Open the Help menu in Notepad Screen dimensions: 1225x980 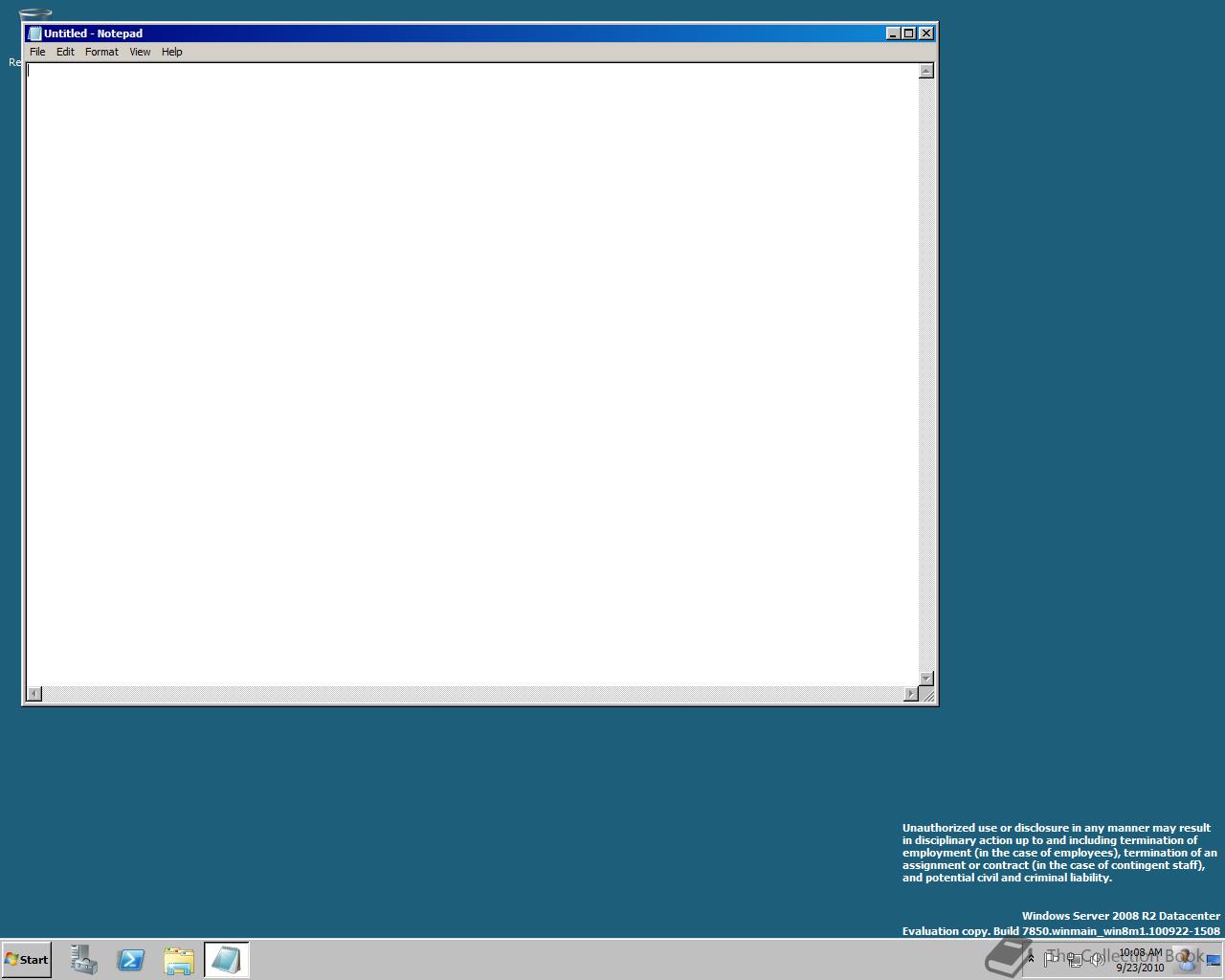[x=171, y=52]
